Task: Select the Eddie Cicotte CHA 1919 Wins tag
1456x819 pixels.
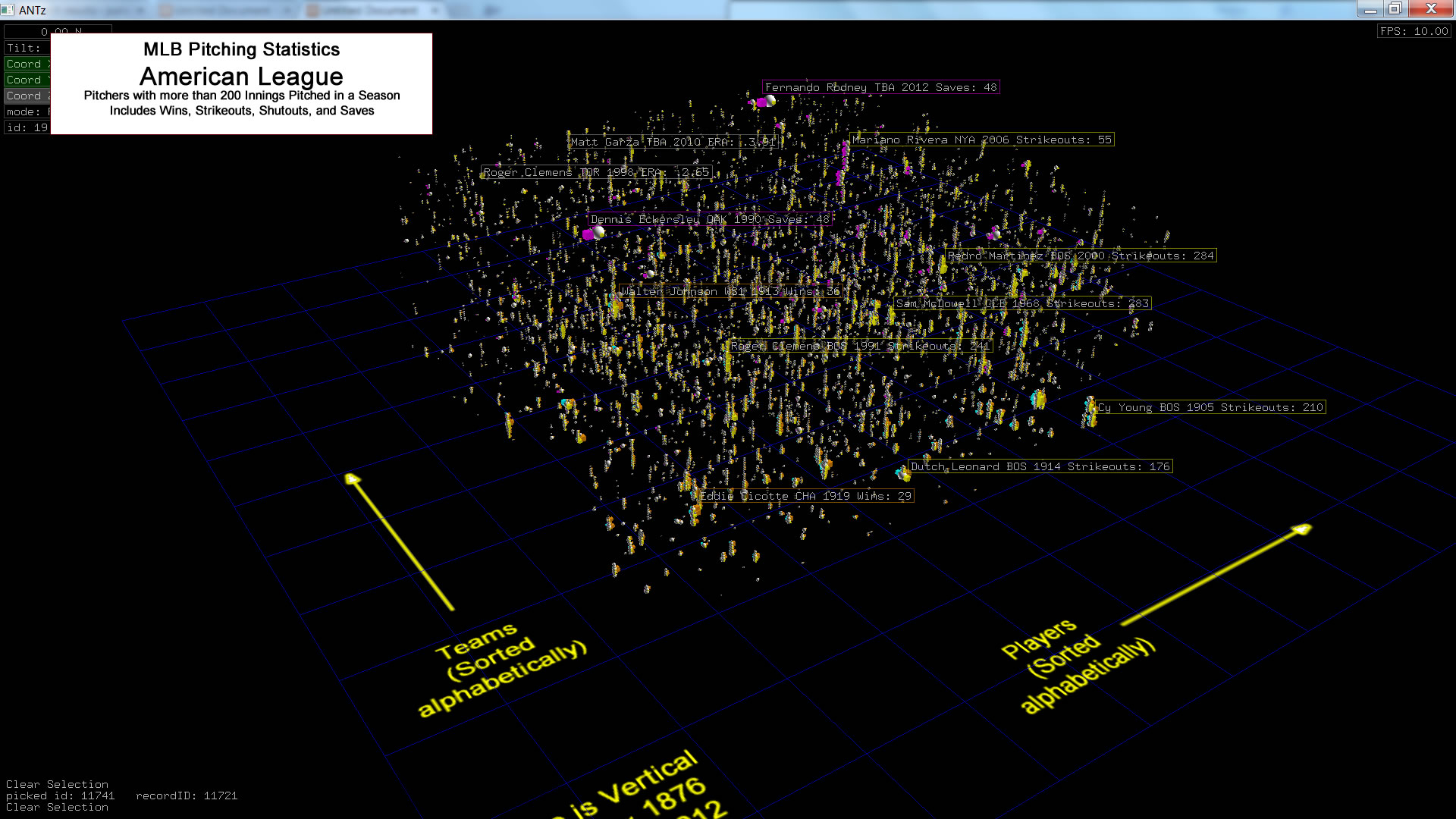Action: [805, 496]
